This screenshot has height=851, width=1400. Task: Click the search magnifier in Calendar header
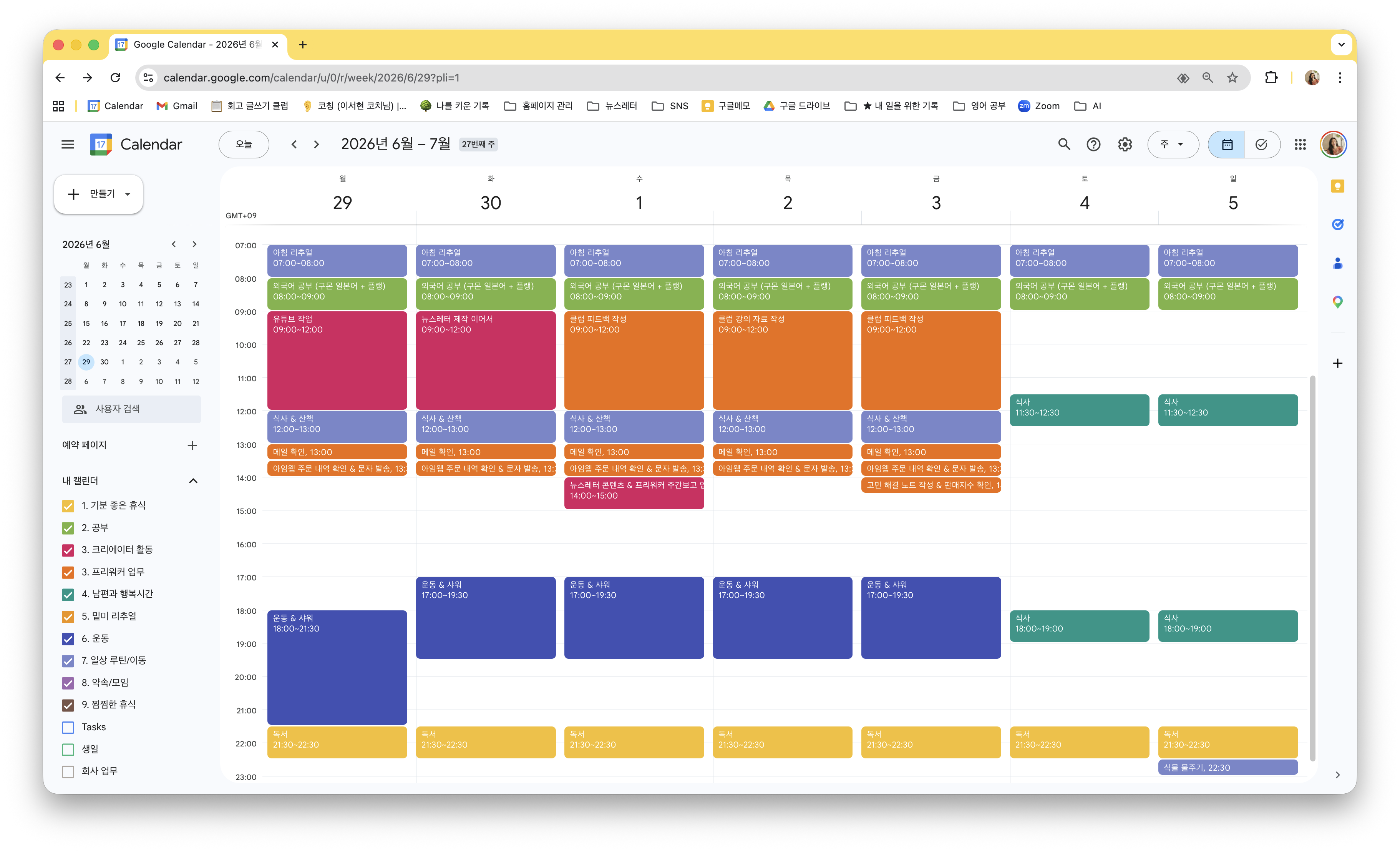tap(1063, 145)
